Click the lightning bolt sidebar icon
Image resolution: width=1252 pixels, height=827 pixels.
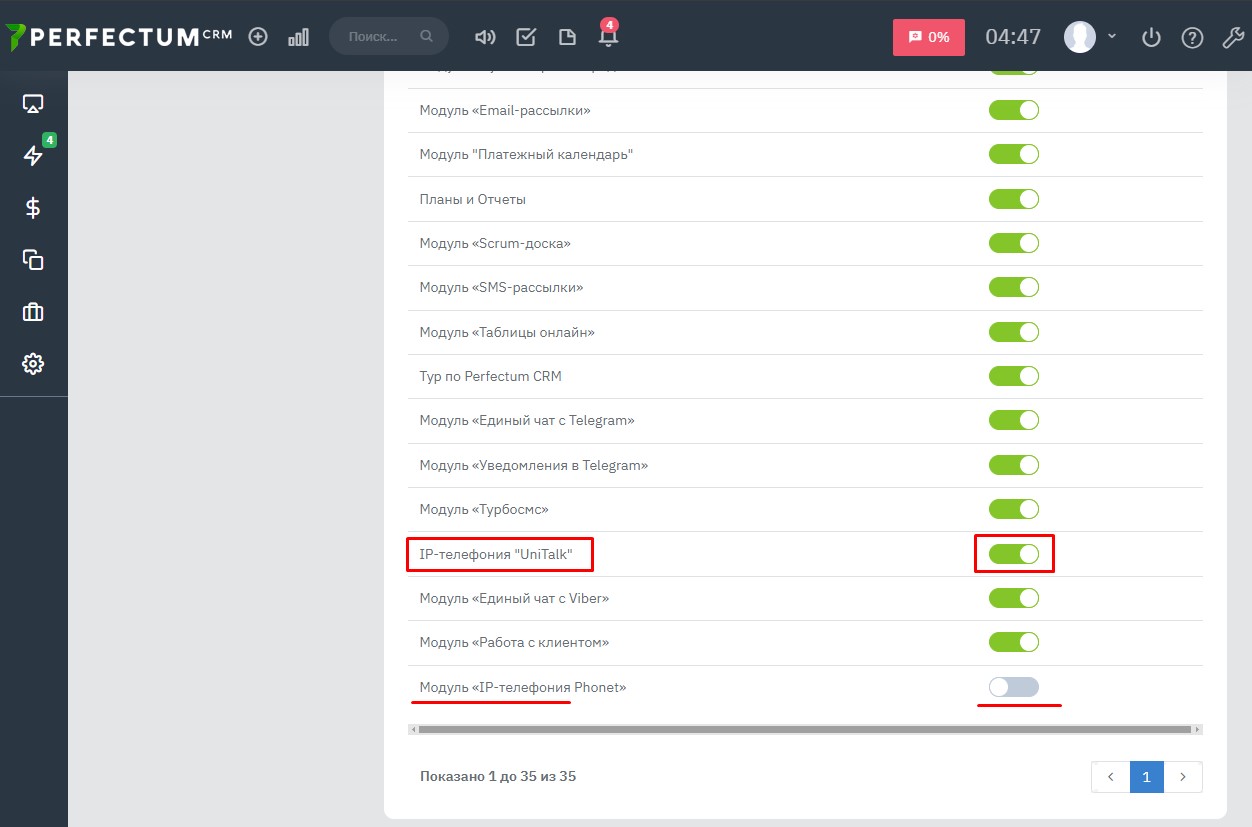coord(33,155)
